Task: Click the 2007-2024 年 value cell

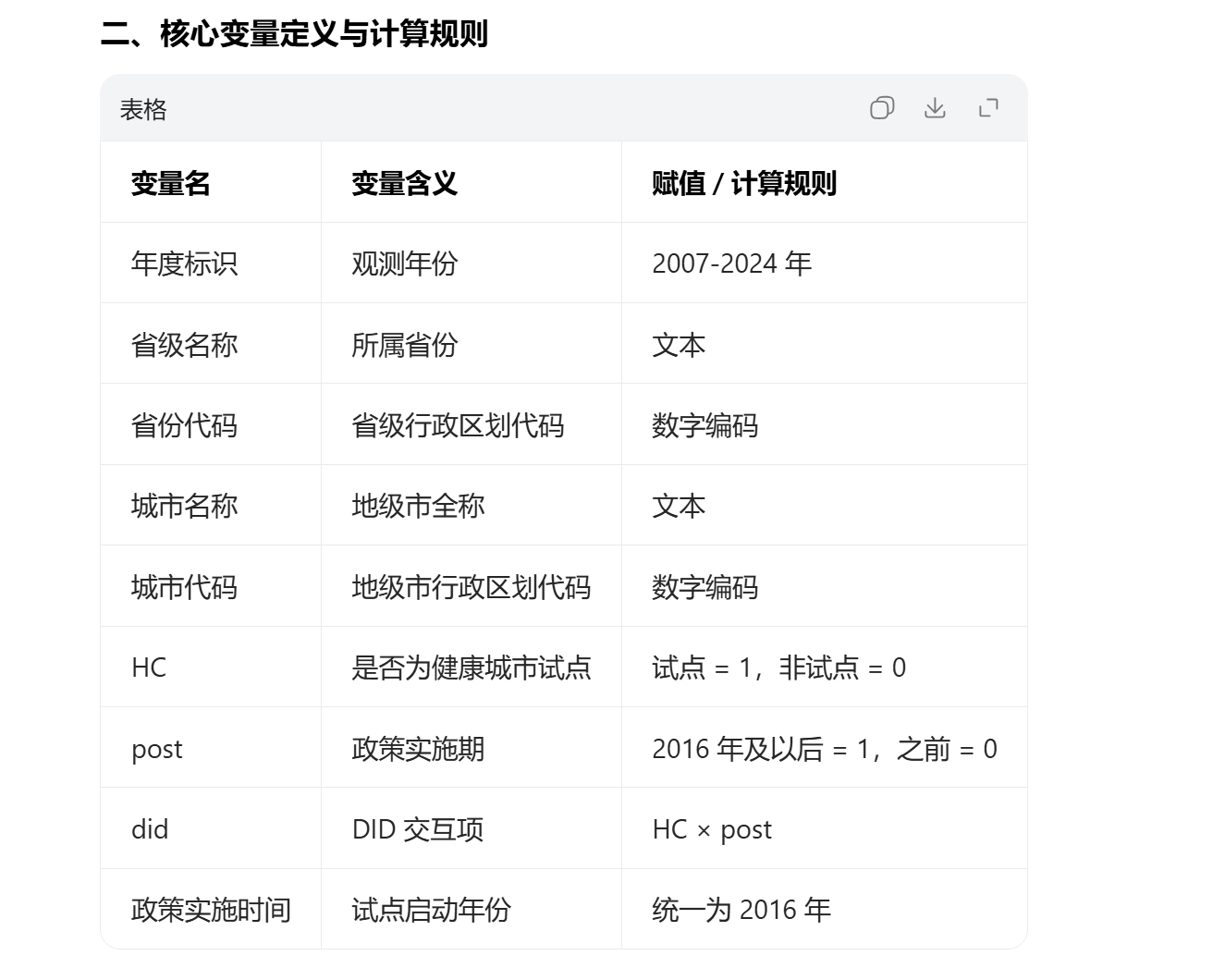Action: (731, 263)
